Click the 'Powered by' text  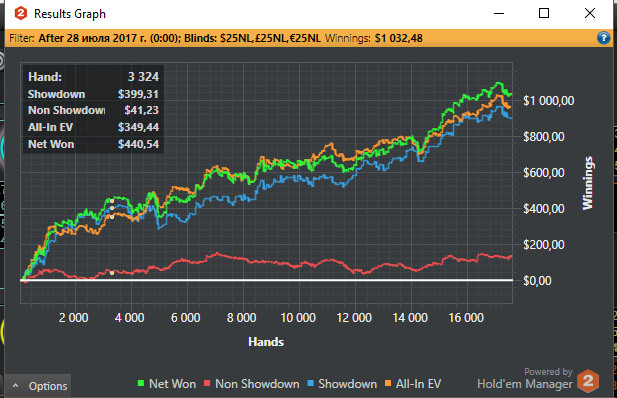click(x=548, y=372)
